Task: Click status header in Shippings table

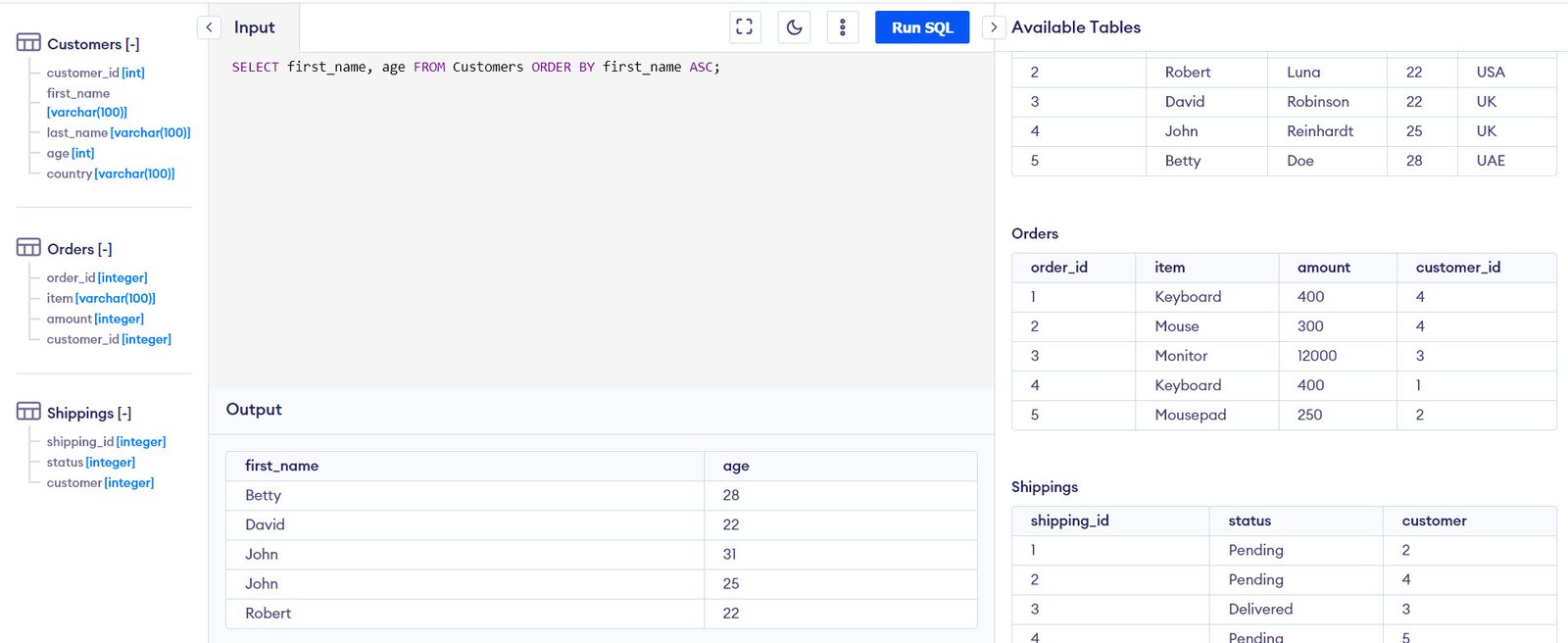Action: pyautogui.click(x=1249, y=520)
